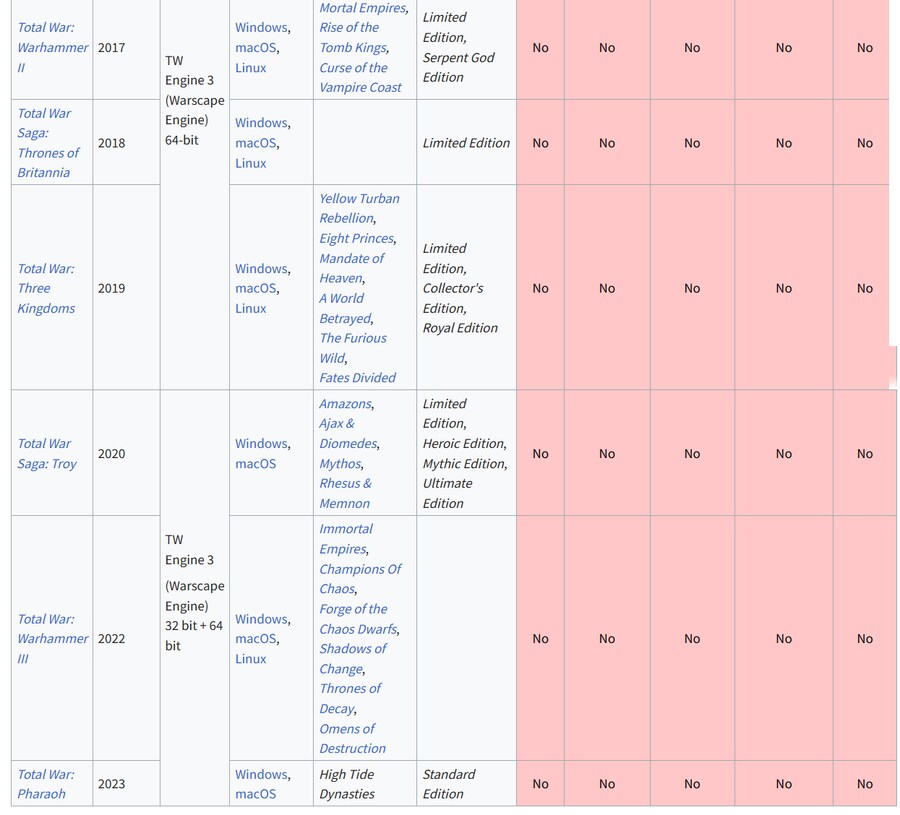The image size is (900, 815).
Task: Visit Linux link in the Warhammer III row
Action: point(250,659)
